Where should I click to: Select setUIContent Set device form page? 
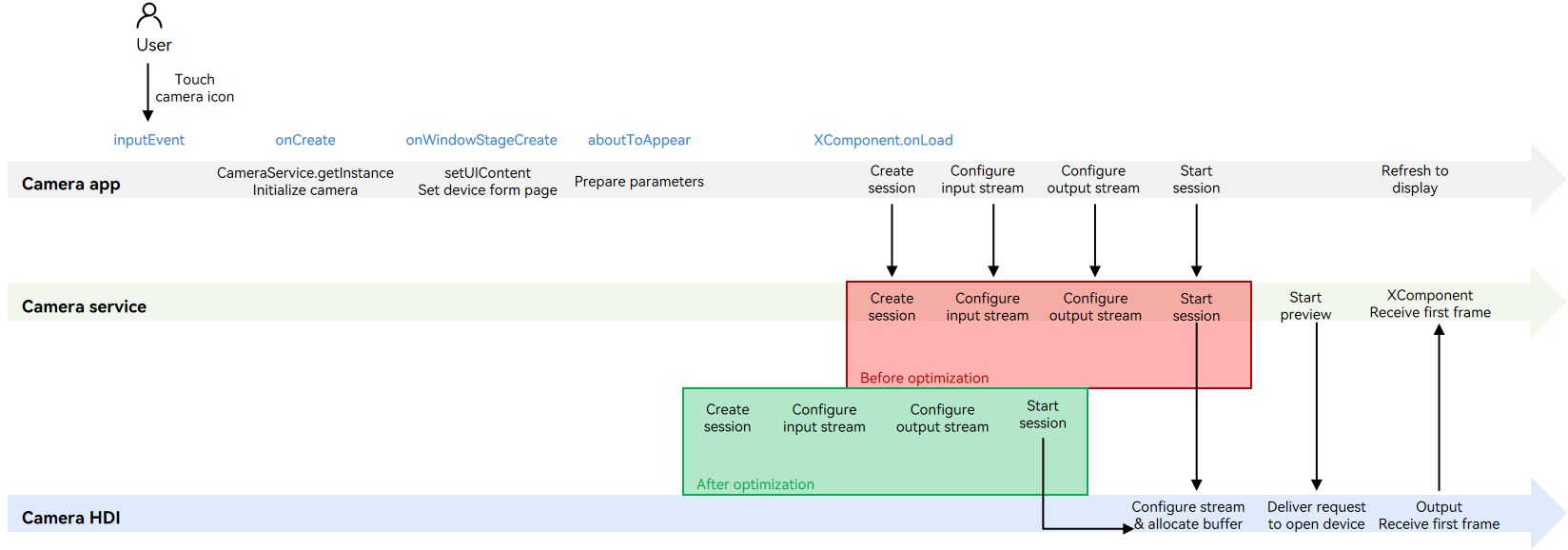487,181
